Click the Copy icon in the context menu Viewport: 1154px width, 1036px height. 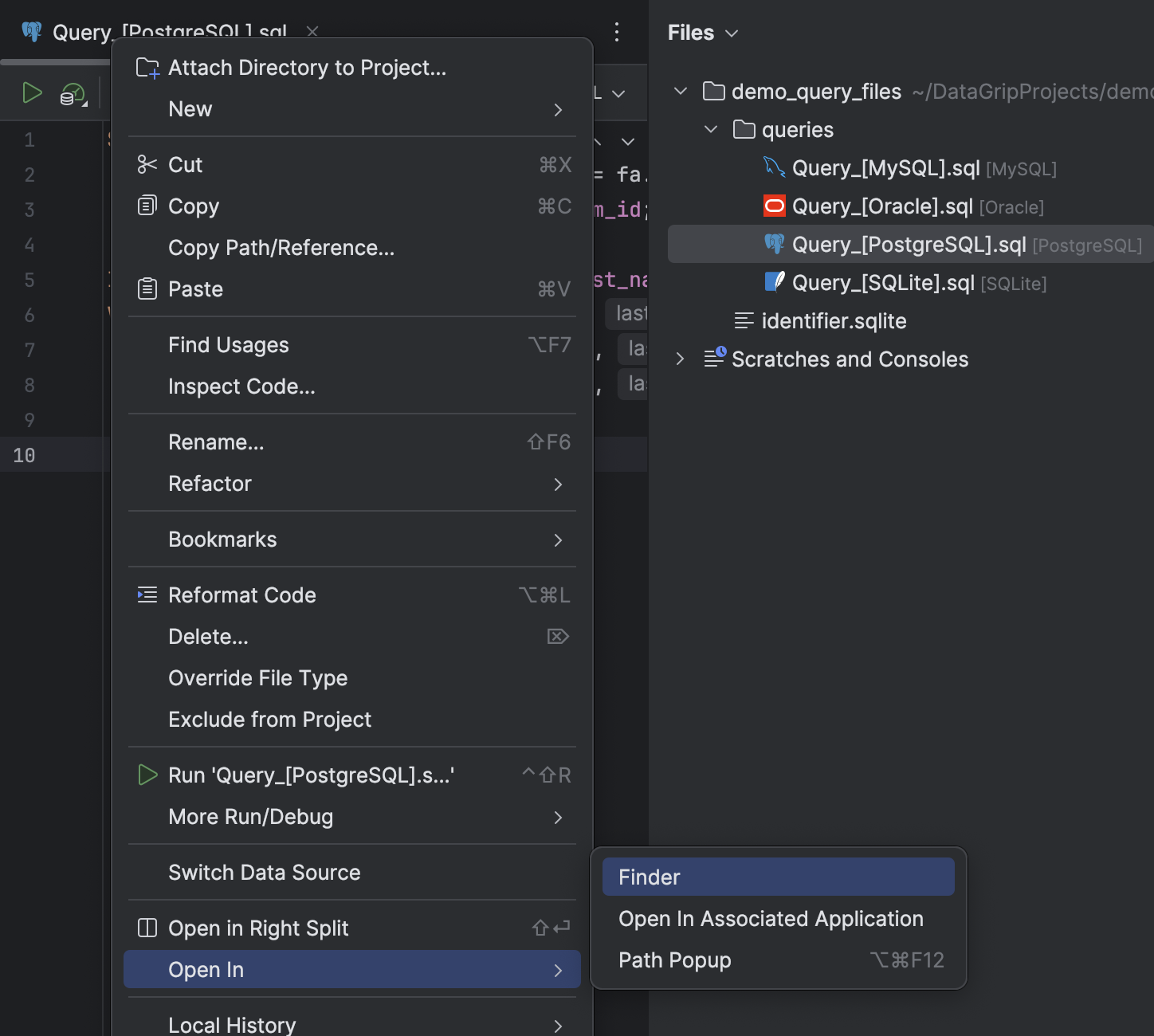147,206
